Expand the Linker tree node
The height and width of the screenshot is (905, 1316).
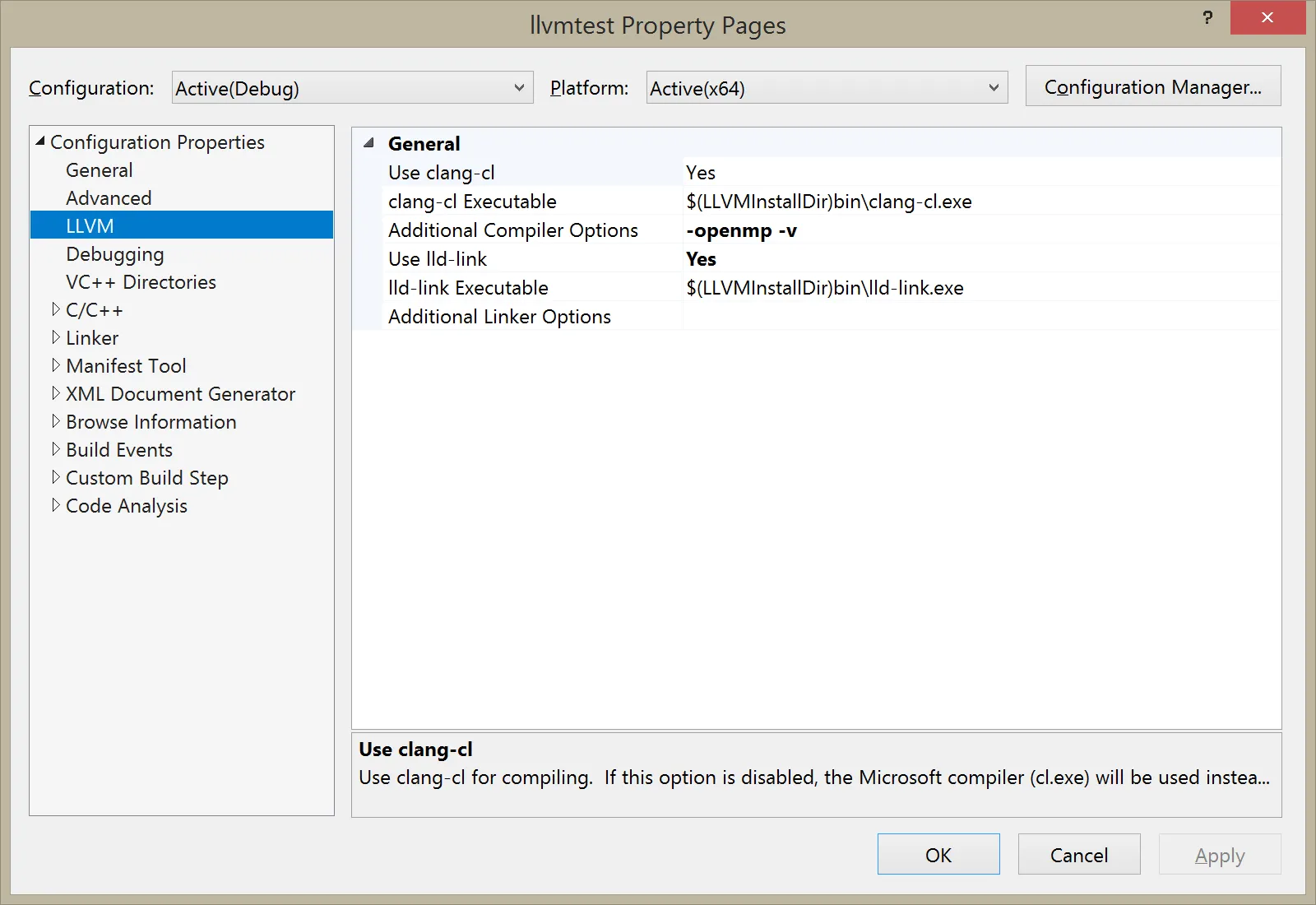(x=56, y=337)
